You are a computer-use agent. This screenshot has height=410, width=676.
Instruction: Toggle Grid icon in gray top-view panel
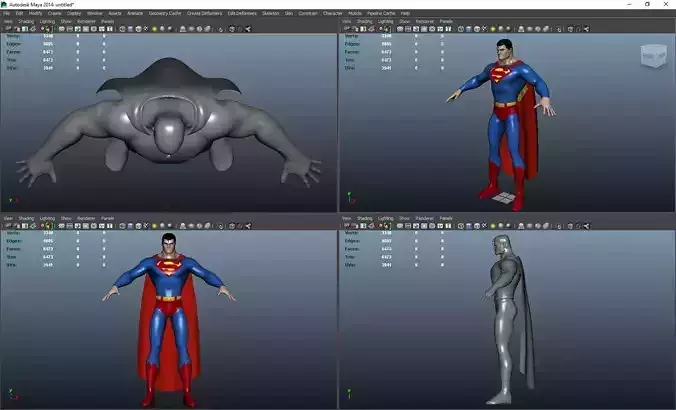coord(62,29)
